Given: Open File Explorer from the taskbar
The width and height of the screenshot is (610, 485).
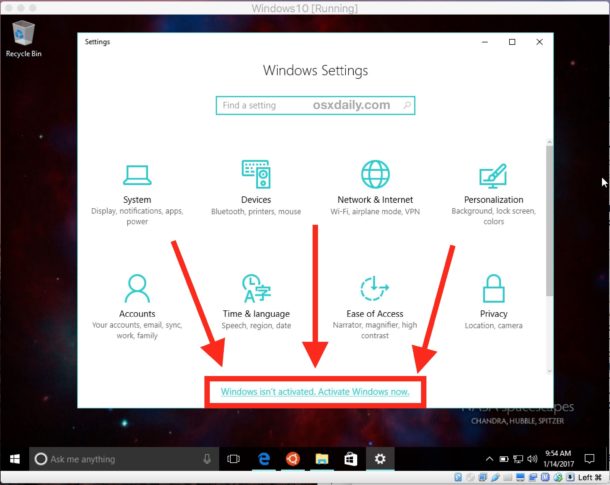Looking at the screenshot, I should tap(322, 459).
